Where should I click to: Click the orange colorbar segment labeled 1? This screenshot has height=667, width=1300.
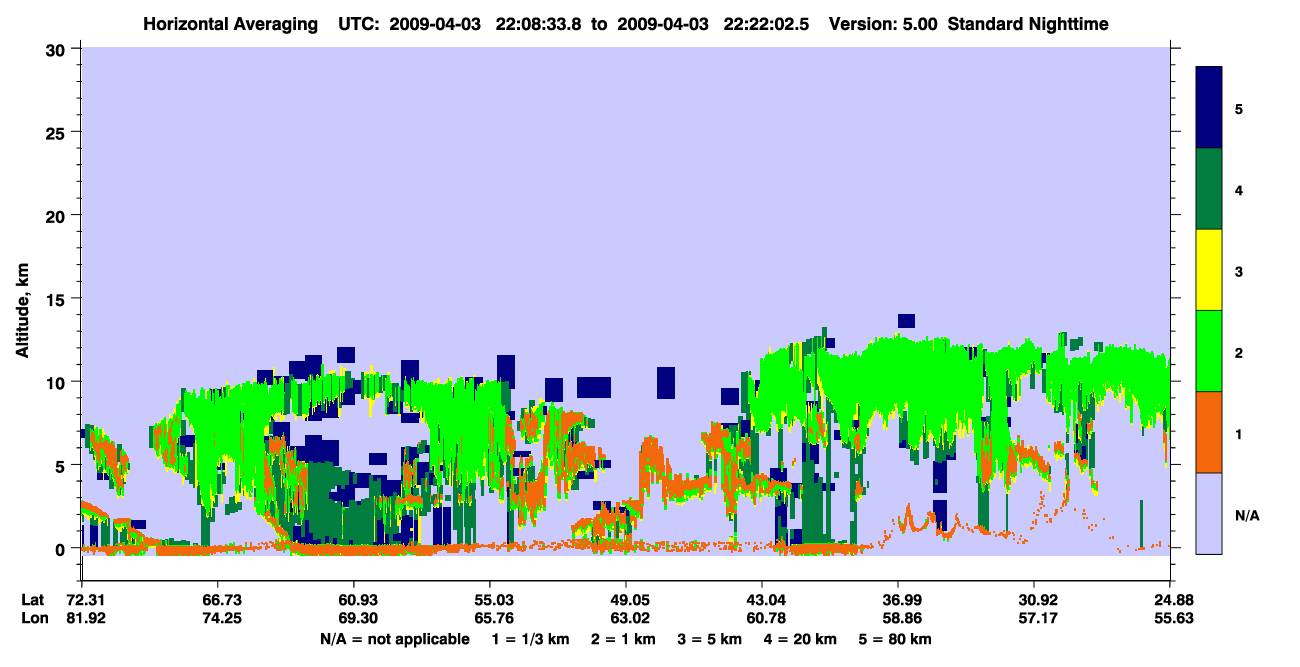[x=1209, y=432]
